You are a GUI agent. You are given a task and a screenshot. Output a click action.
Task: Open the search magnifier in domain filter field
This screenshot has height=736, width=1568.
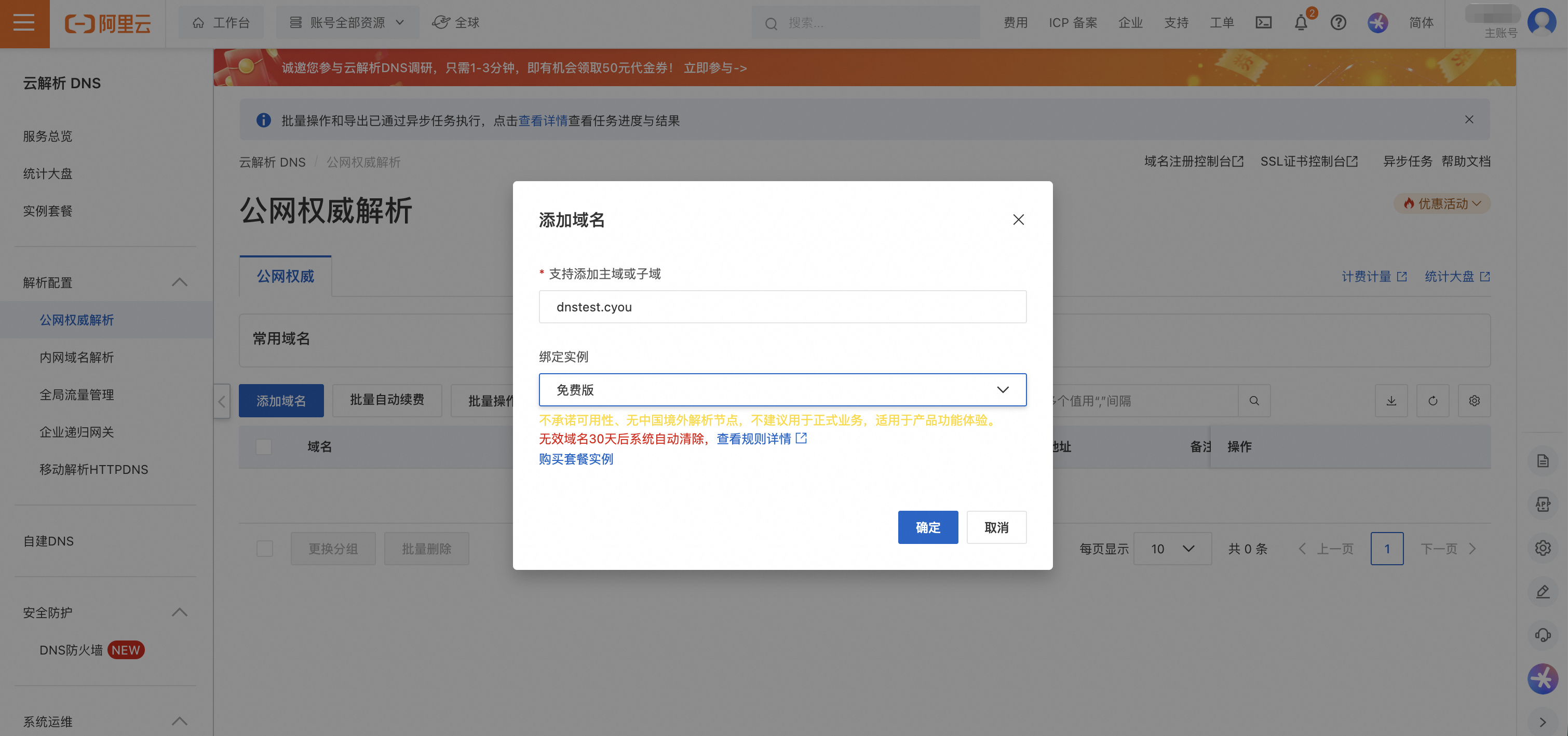click(x=1254, y=400)
